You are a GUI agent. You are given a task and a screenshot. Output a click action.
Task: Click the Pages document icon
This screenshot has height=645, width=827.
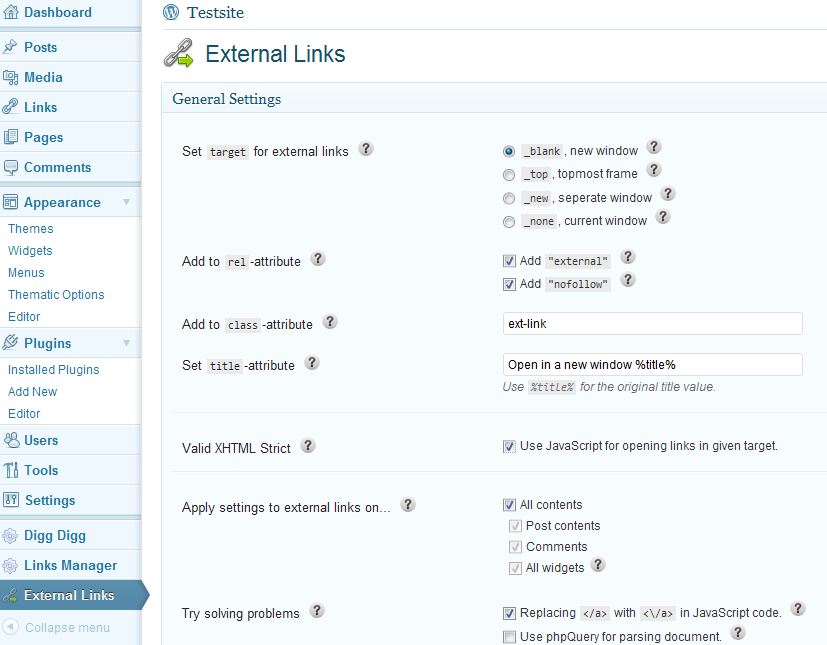tap(10, 137)
